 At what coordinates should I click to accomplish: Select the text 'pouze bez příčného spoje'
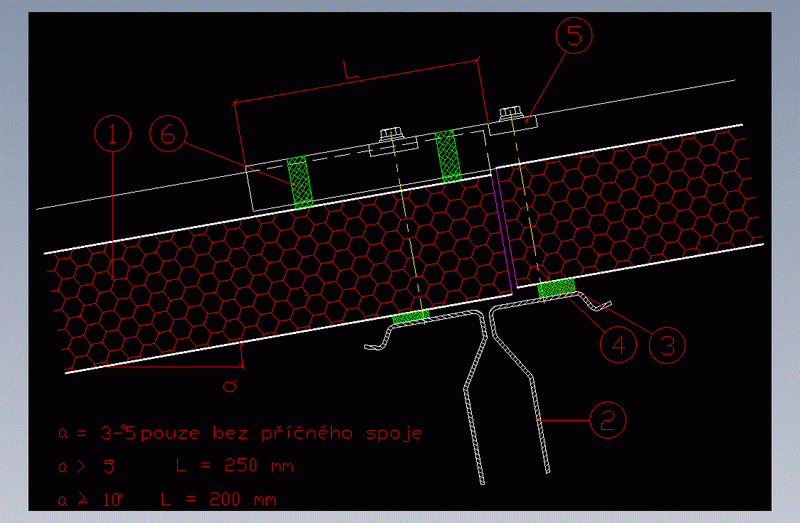(282, 433)
